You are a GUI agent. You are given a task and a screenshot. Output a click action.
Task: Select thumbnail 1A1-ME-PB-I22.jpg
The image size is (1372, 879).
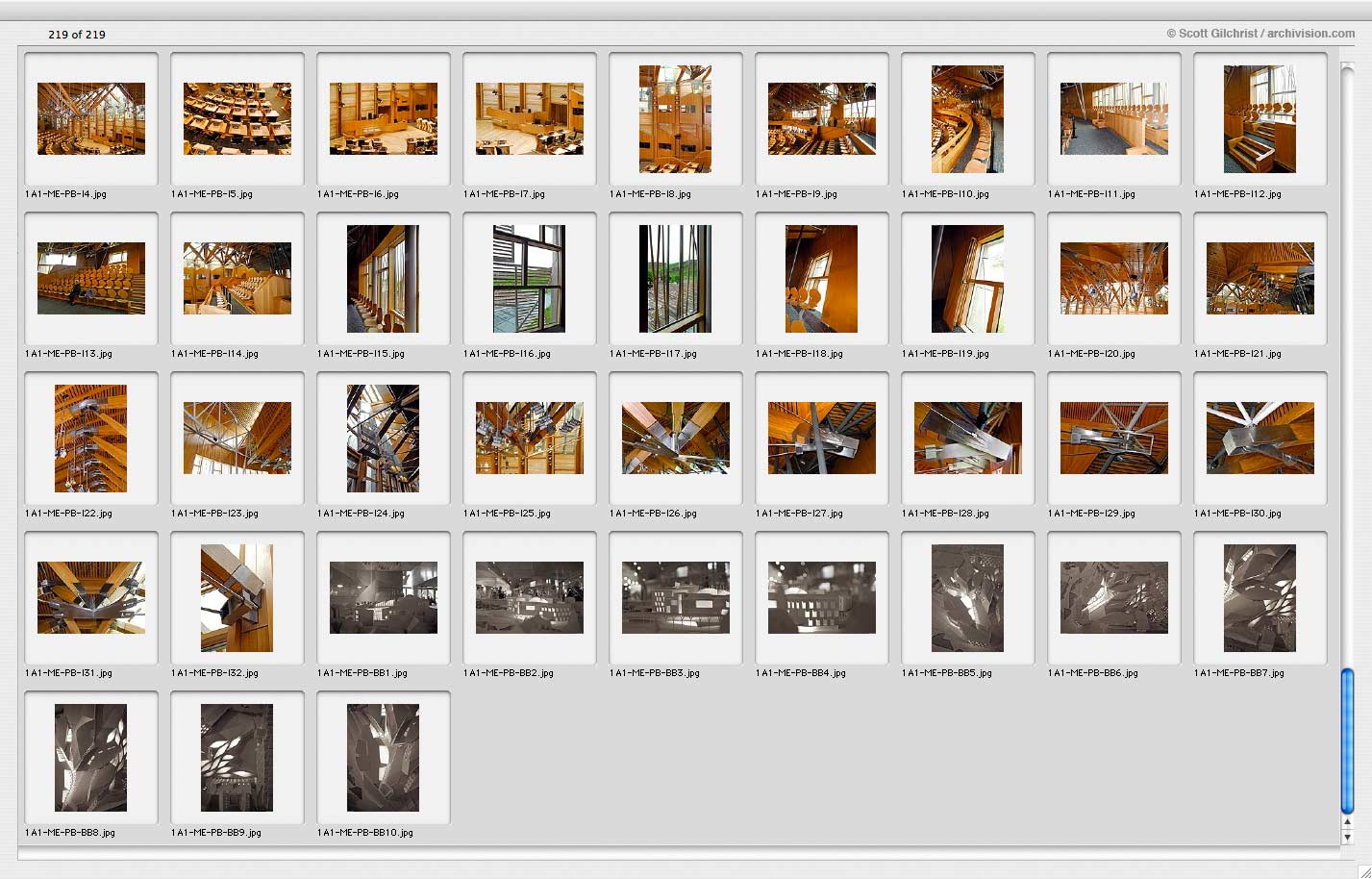coord(91,439)
